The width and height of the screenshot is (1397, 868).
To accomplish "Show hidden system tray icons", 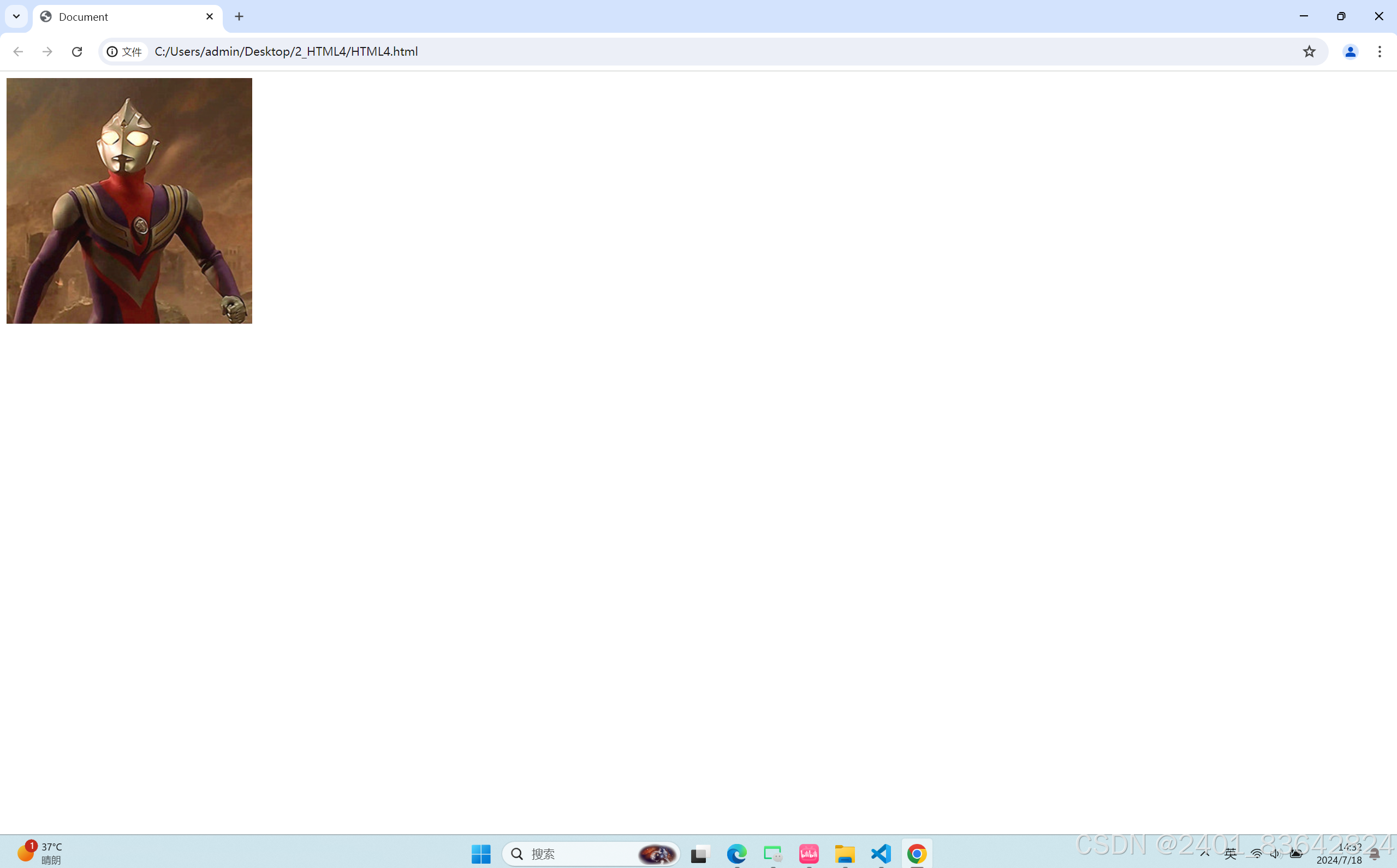I will [x=1205, y=854].
